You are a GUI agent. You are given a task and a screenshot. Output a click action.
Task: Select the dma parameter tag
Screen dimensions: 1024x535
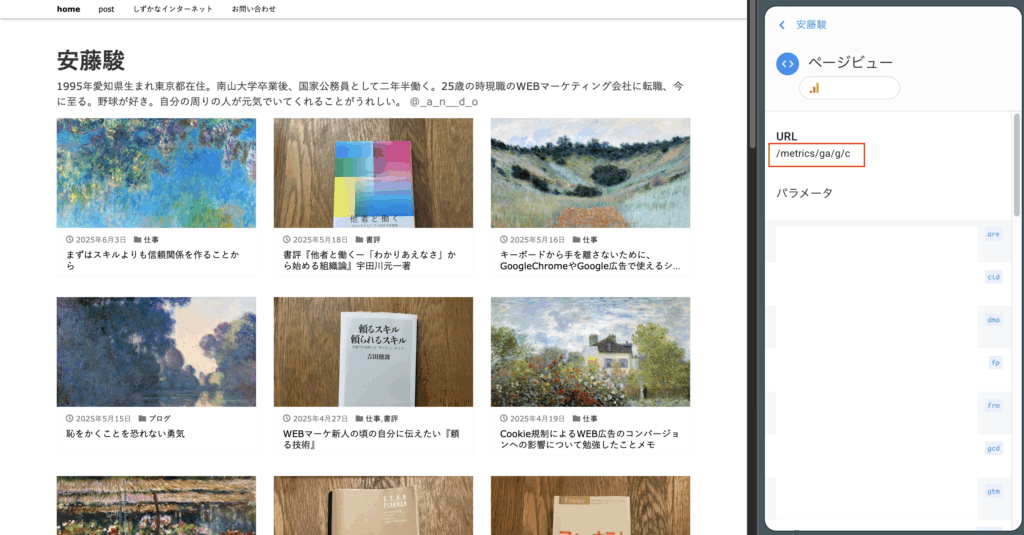[993, 320]
